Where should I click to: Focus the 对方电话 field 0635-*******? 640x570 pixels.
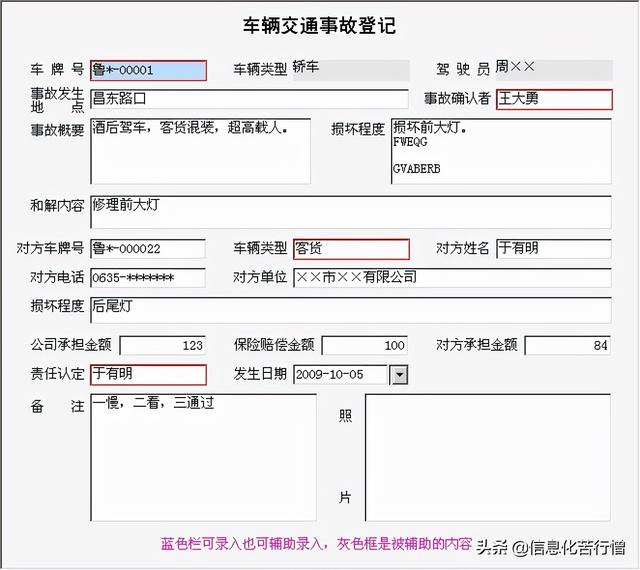click(x=148, y=278)
